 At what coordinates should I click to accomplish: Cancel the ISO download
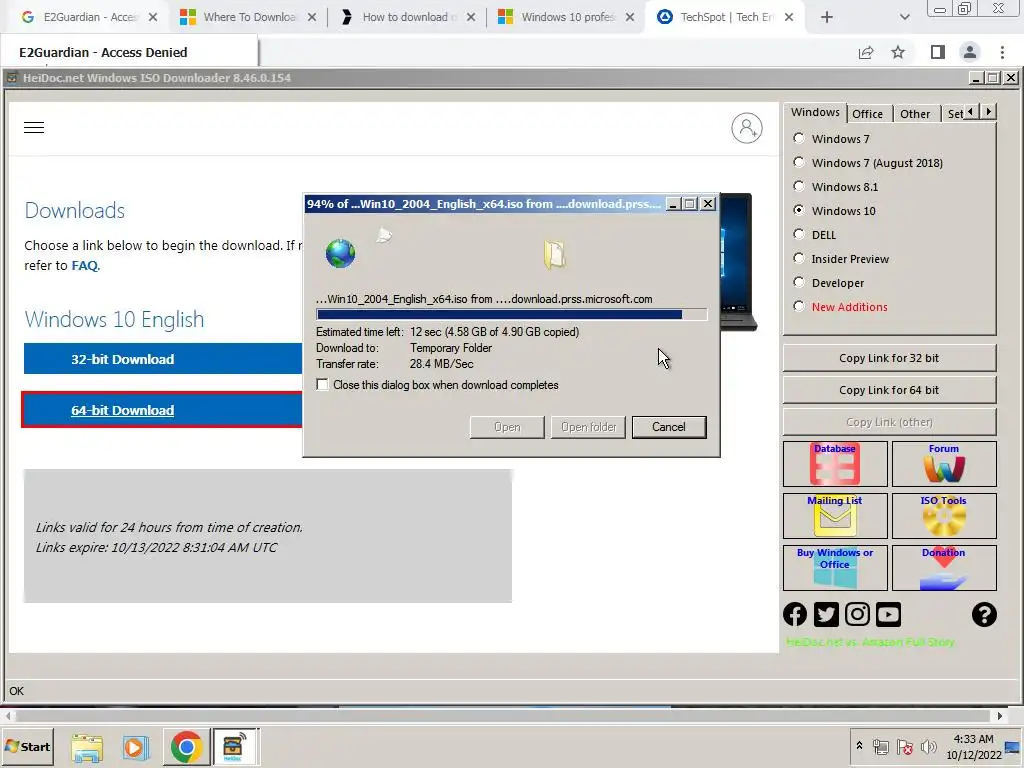(669, 427)
